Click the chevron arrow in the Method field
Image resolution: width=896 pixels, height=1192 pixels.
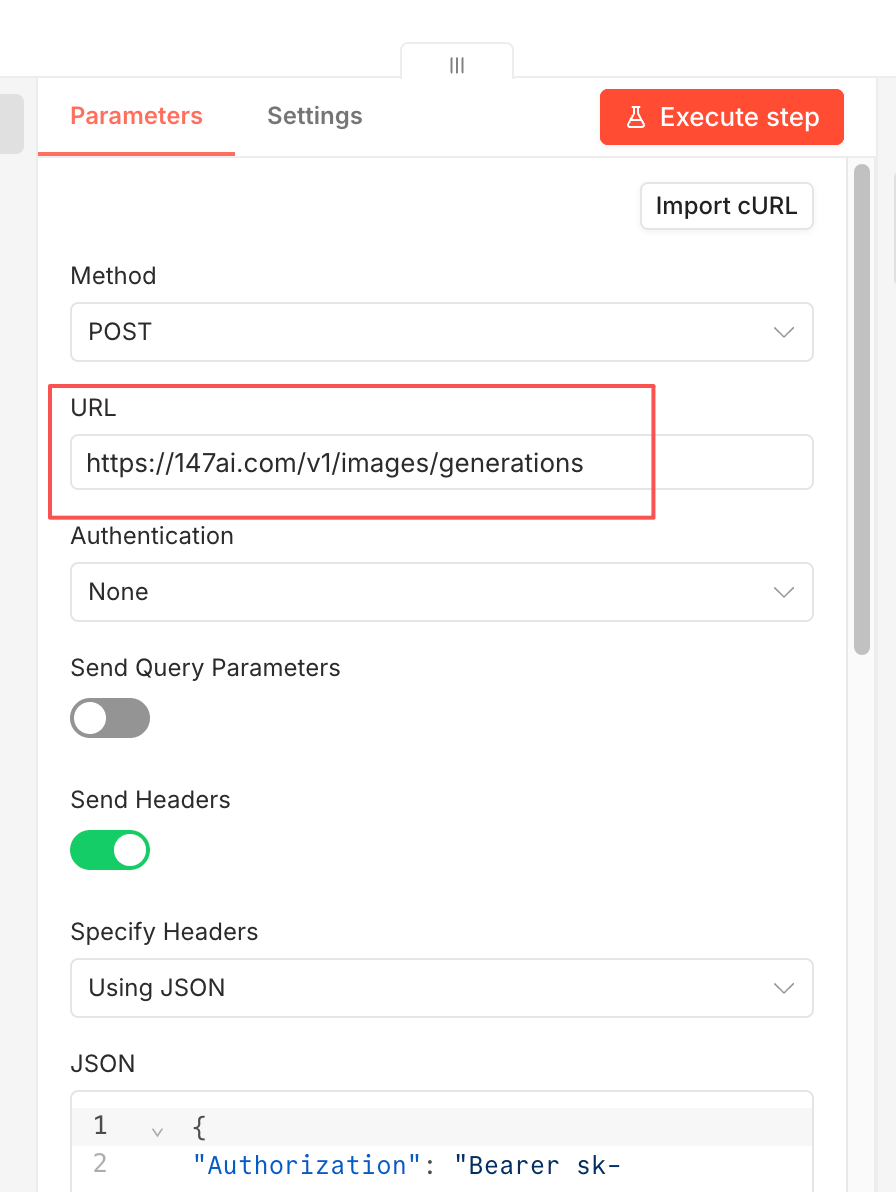[x=784, y=332]
